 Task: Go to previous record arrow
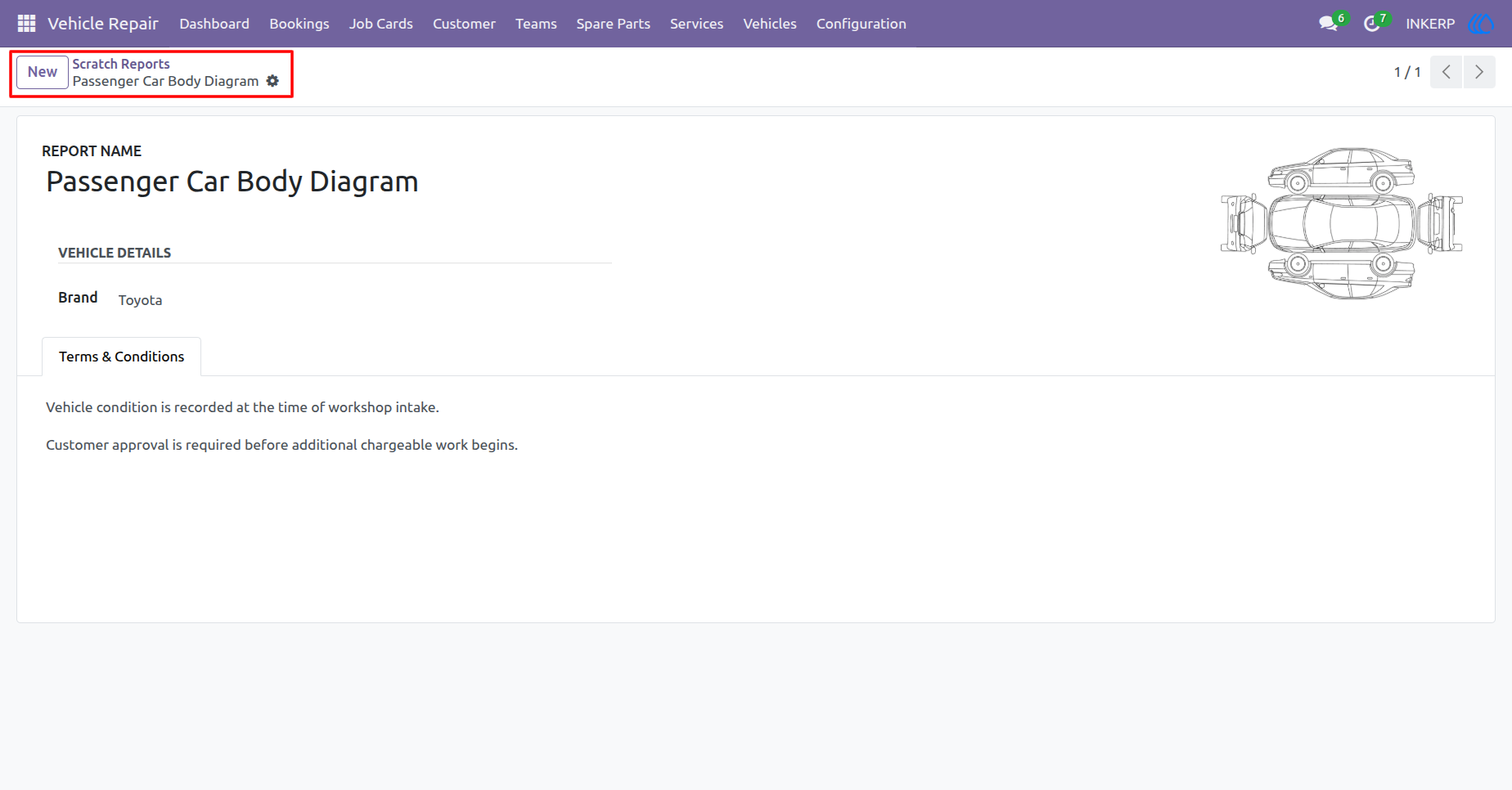pos(1446,72)
